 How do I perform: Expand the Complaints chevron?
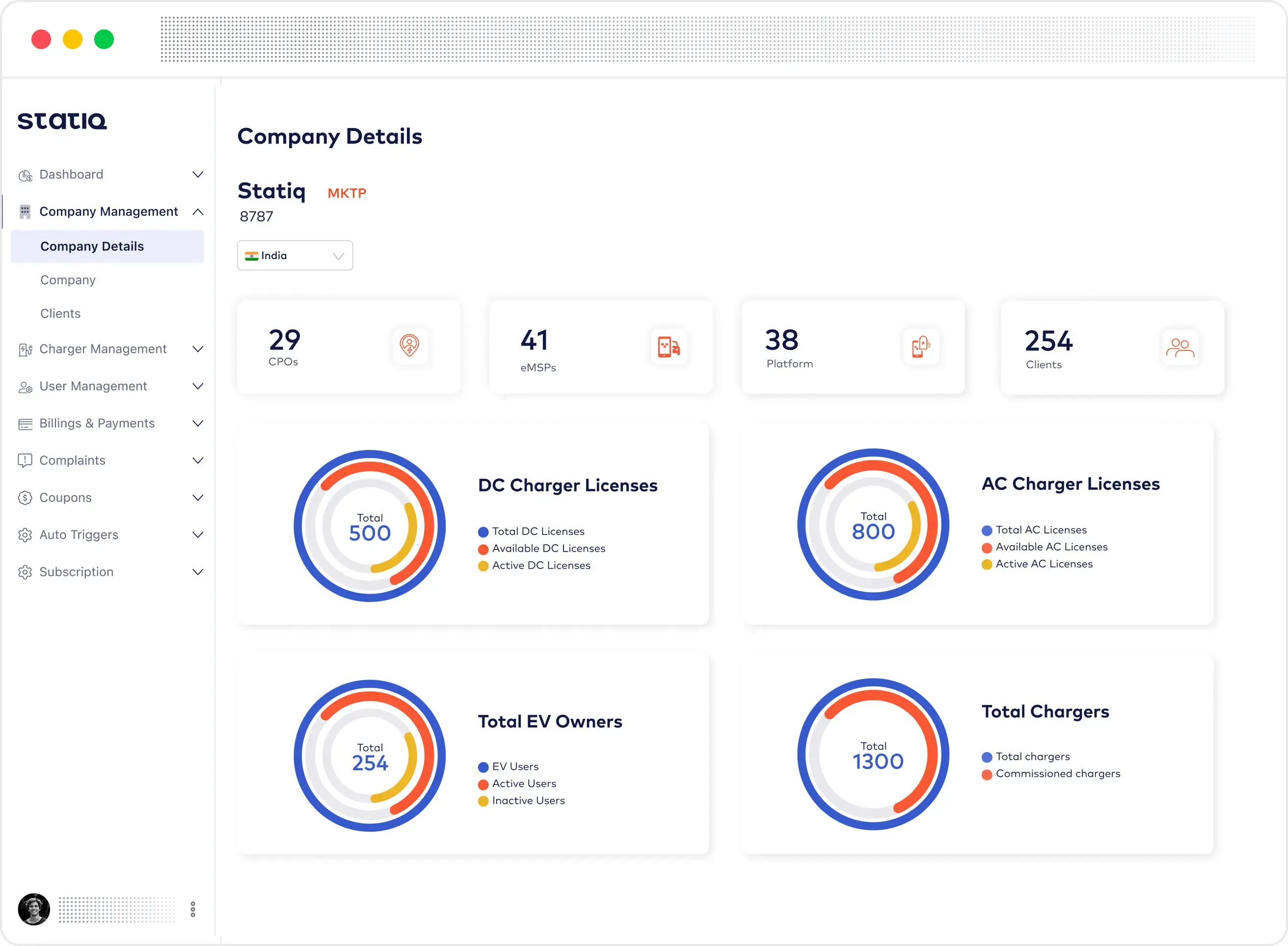[198, 461]
